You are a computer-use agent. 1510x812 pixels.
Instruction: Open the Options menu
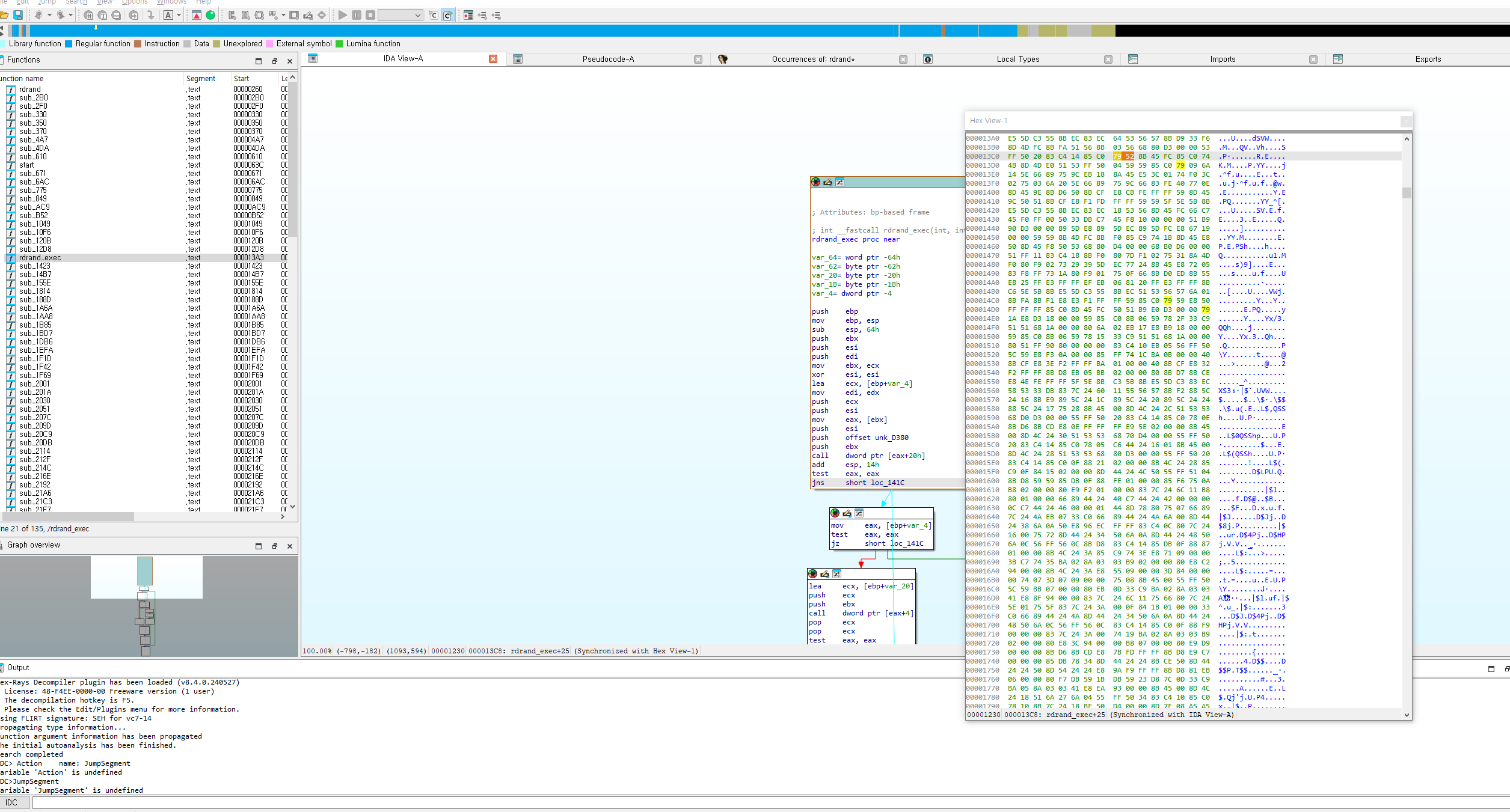135,2
